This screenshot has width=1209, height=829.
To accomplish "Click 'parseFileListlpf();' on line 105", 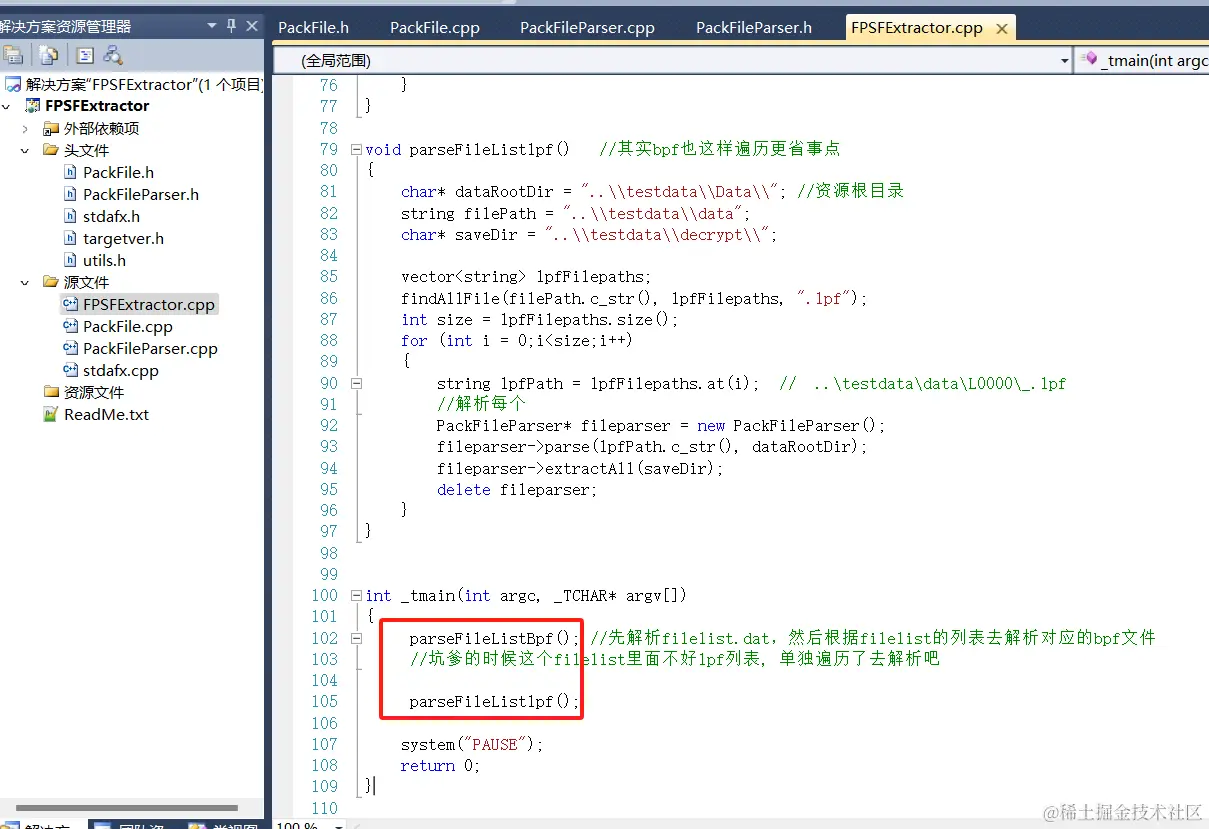I will pyautogui.click(x=494, y=702).
